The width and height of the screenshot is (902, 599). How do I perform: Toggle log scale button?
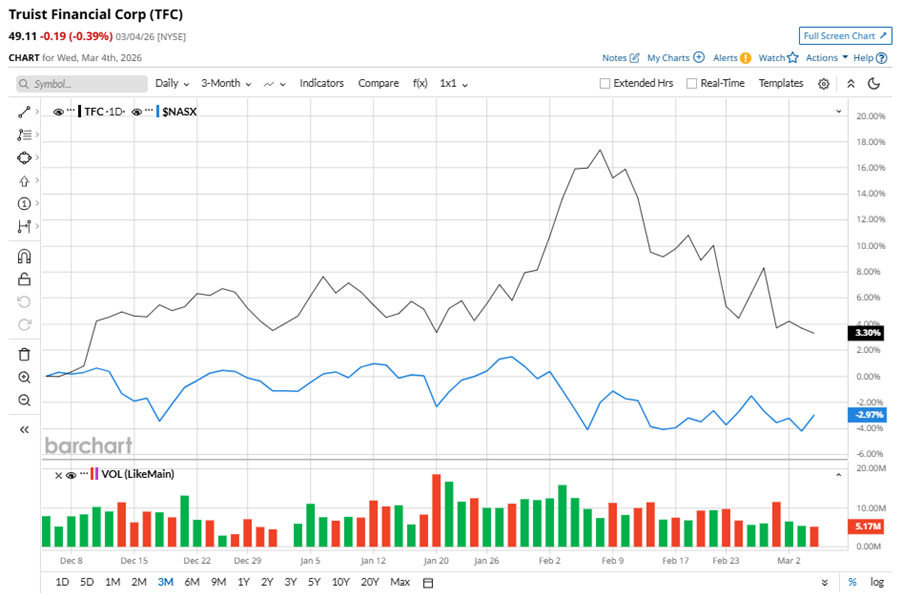[x=877, y=582]
